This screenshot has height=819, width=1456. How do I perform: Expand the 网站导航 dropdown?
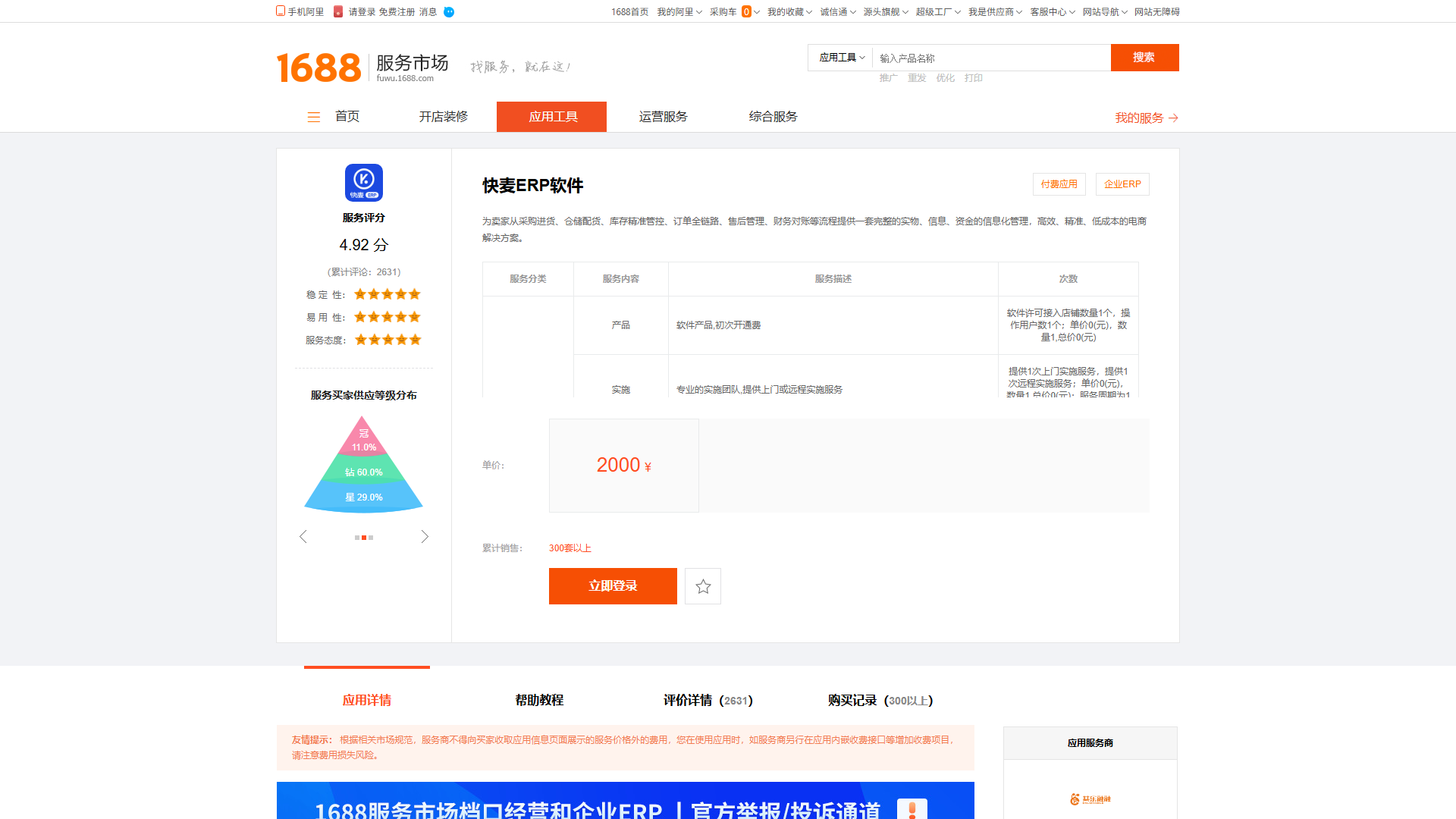point(1105,12)
